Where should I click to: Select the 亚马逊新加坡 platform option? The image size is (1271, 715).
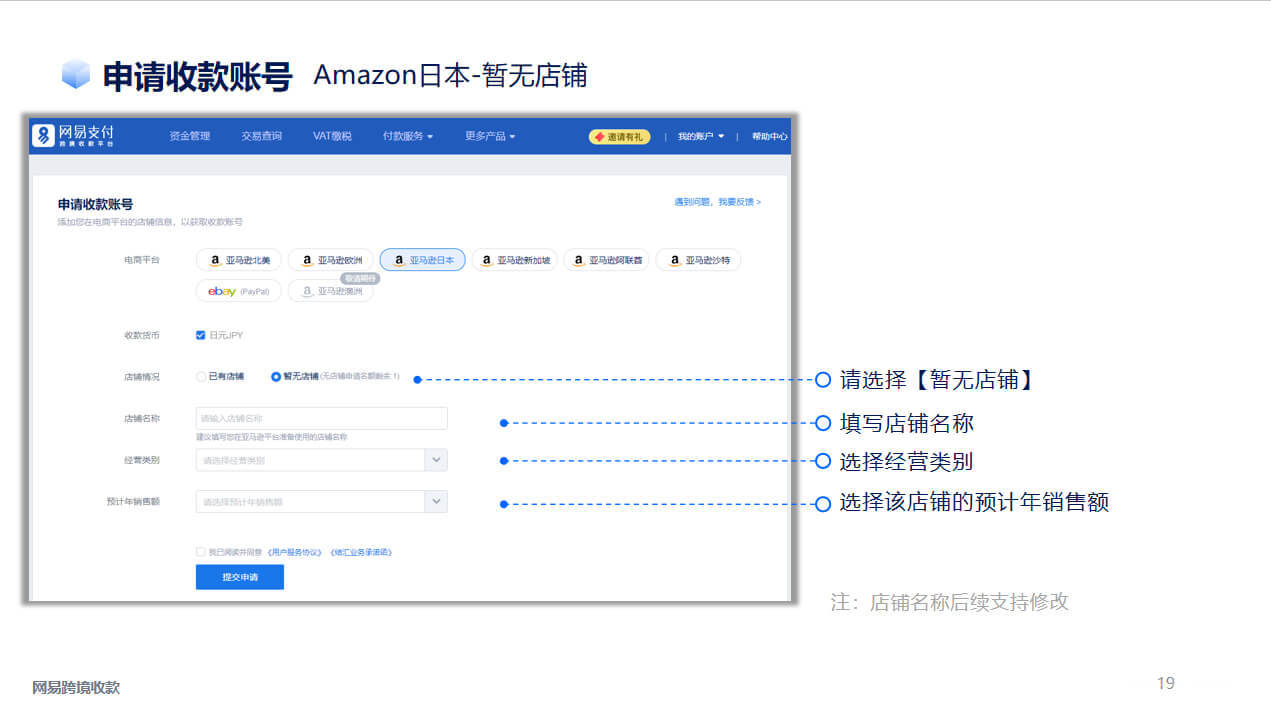pyautogui.click(x=514, y=260)
